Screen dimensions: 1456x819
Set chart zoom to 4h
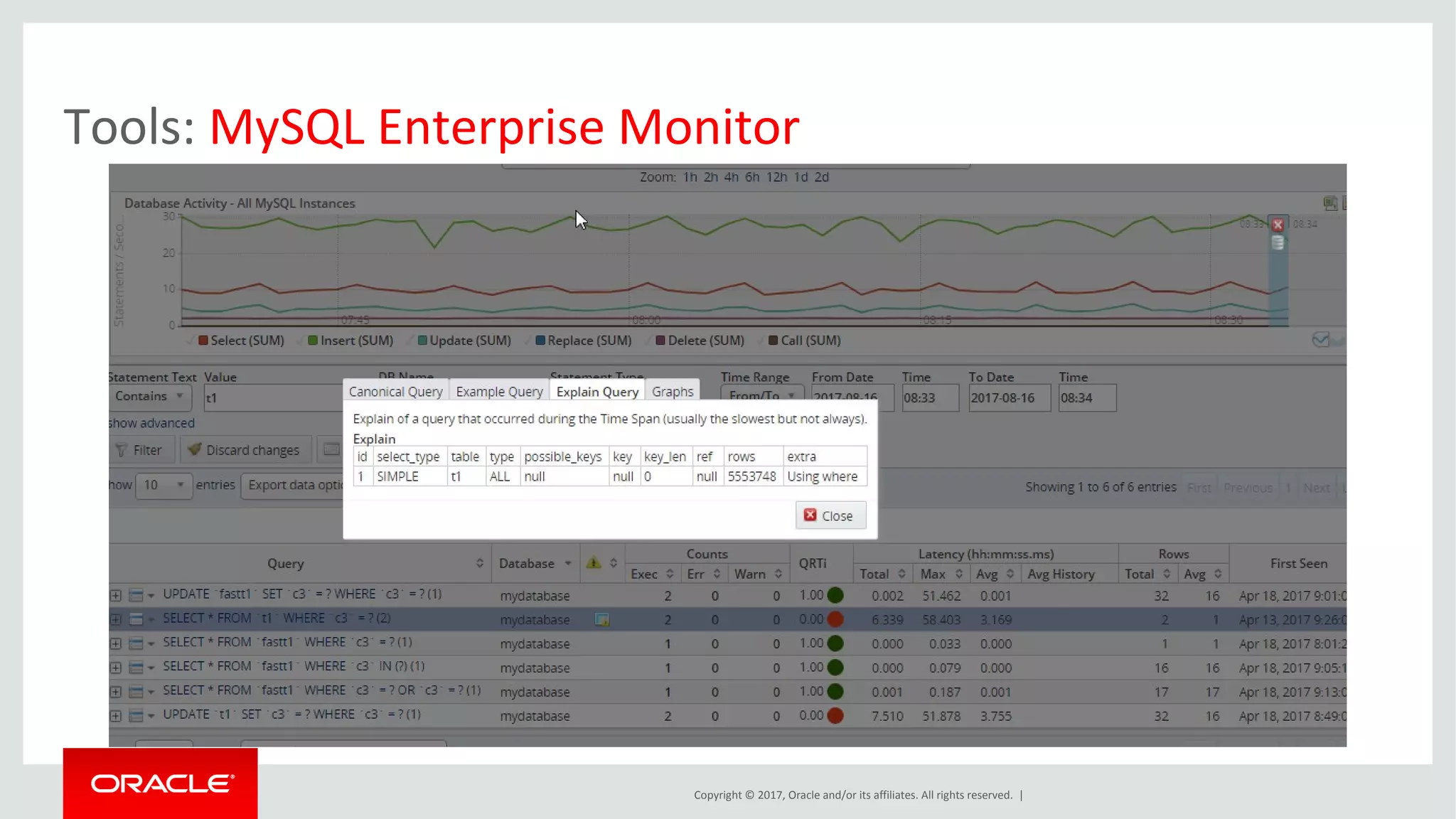click(x=731, y=177)
